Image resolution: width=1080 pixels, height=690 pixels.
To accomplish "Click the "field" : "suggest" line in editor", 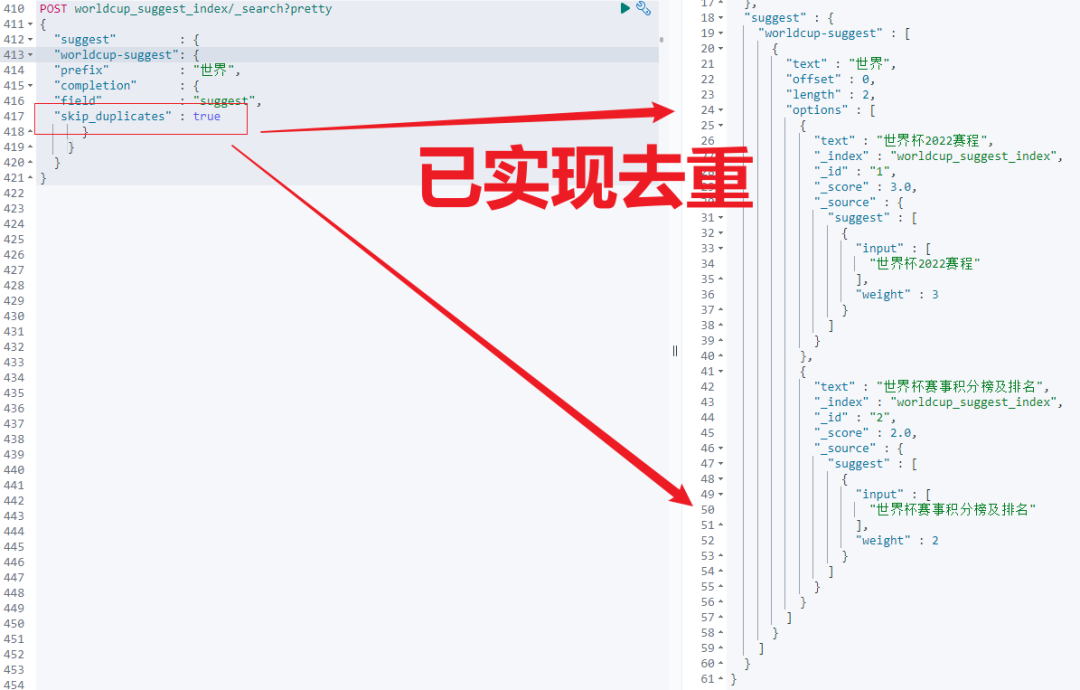I will point(158,101).
